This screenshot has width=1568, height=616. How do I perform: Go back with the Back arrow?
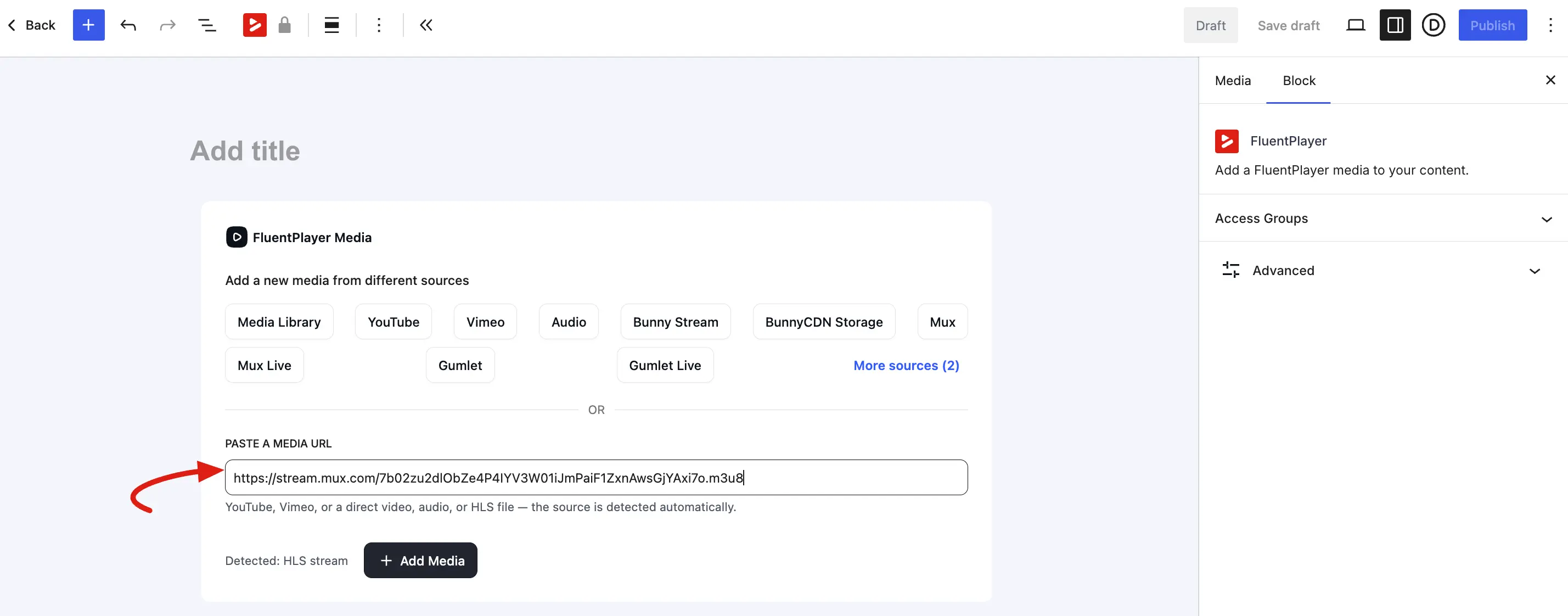click(x=31, y=25)
